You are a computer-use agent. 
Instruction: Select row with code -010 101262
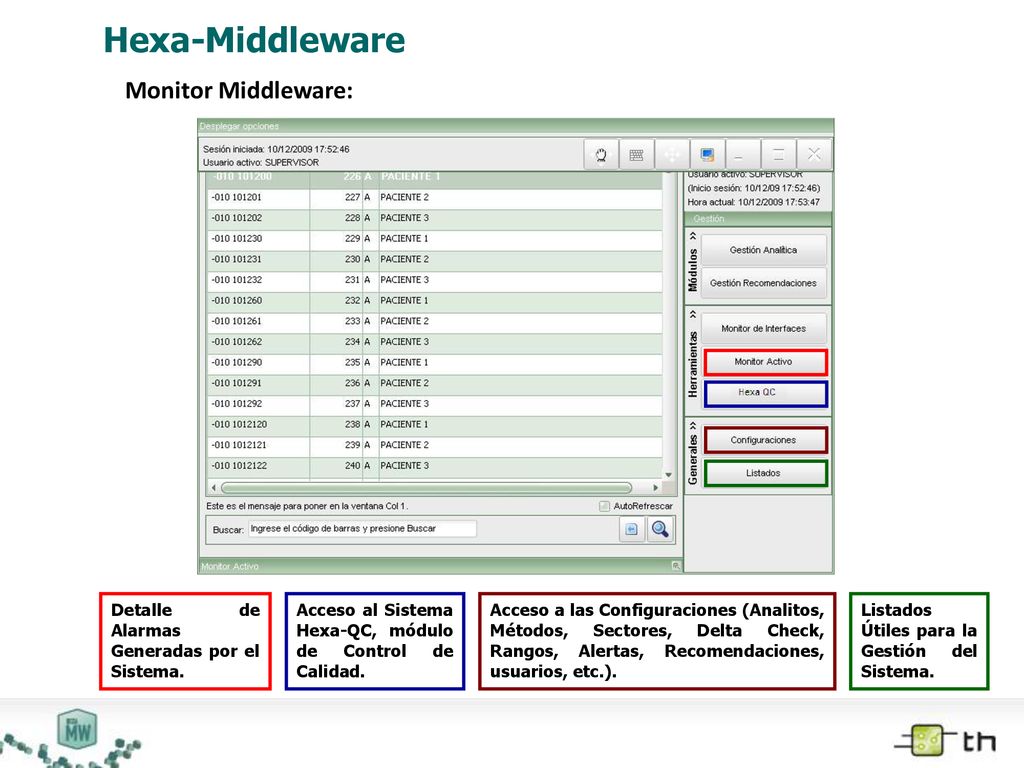point(435,342)
